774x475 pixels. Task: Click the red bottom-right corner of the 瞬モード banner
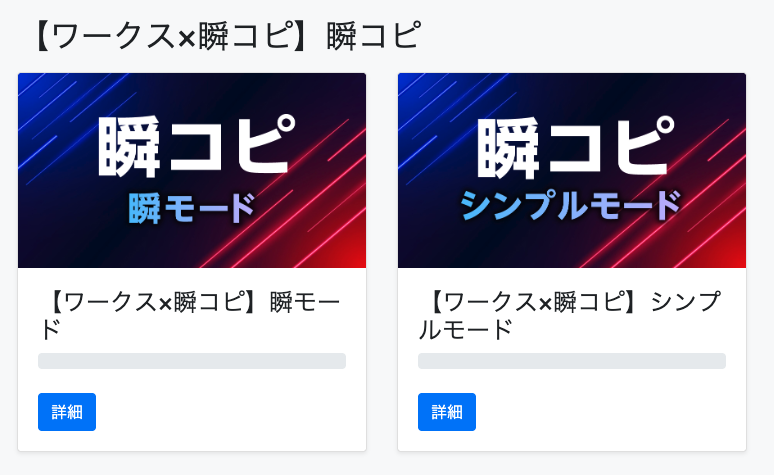350,254
